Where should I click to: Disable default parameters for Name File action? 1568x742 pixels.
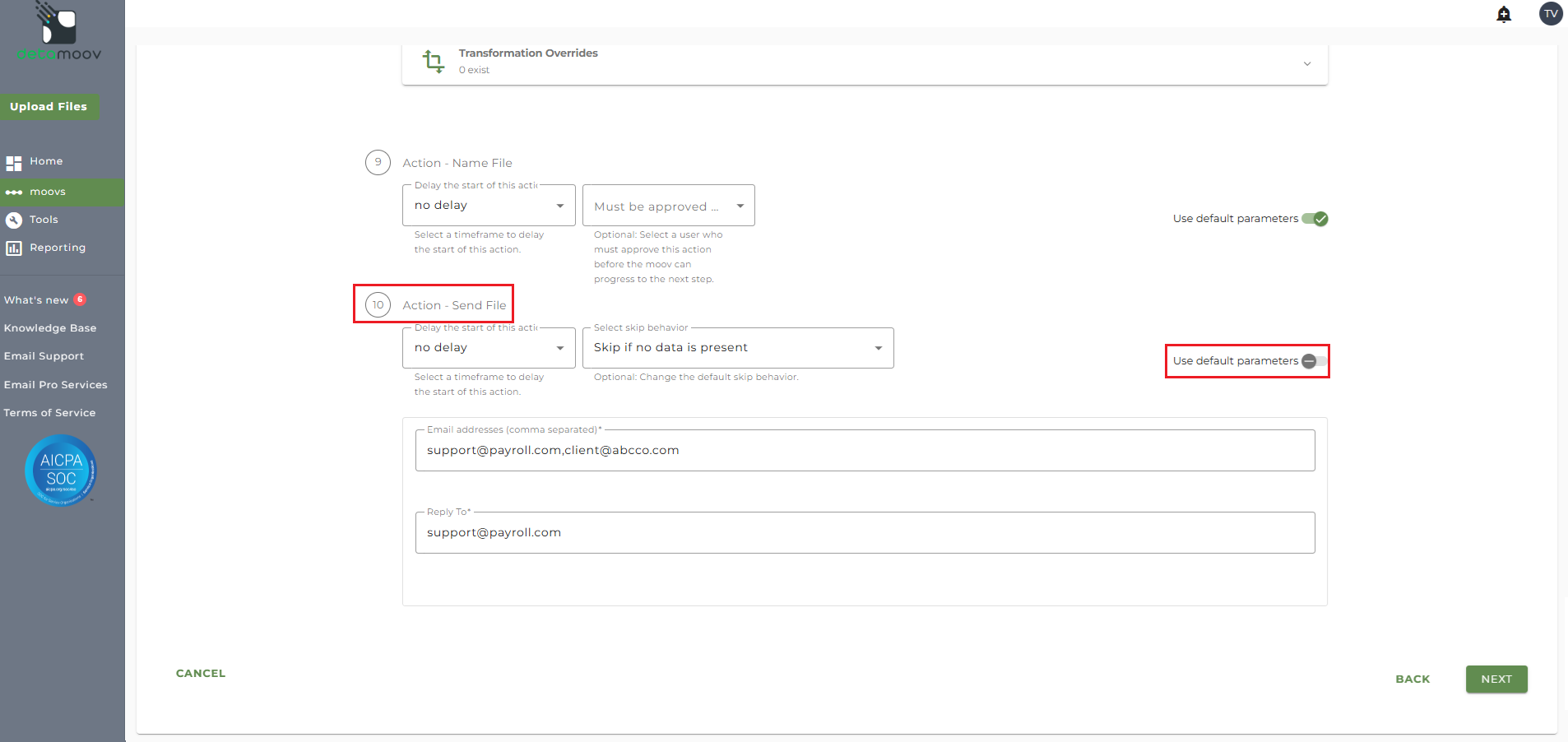coord(1315,219)
